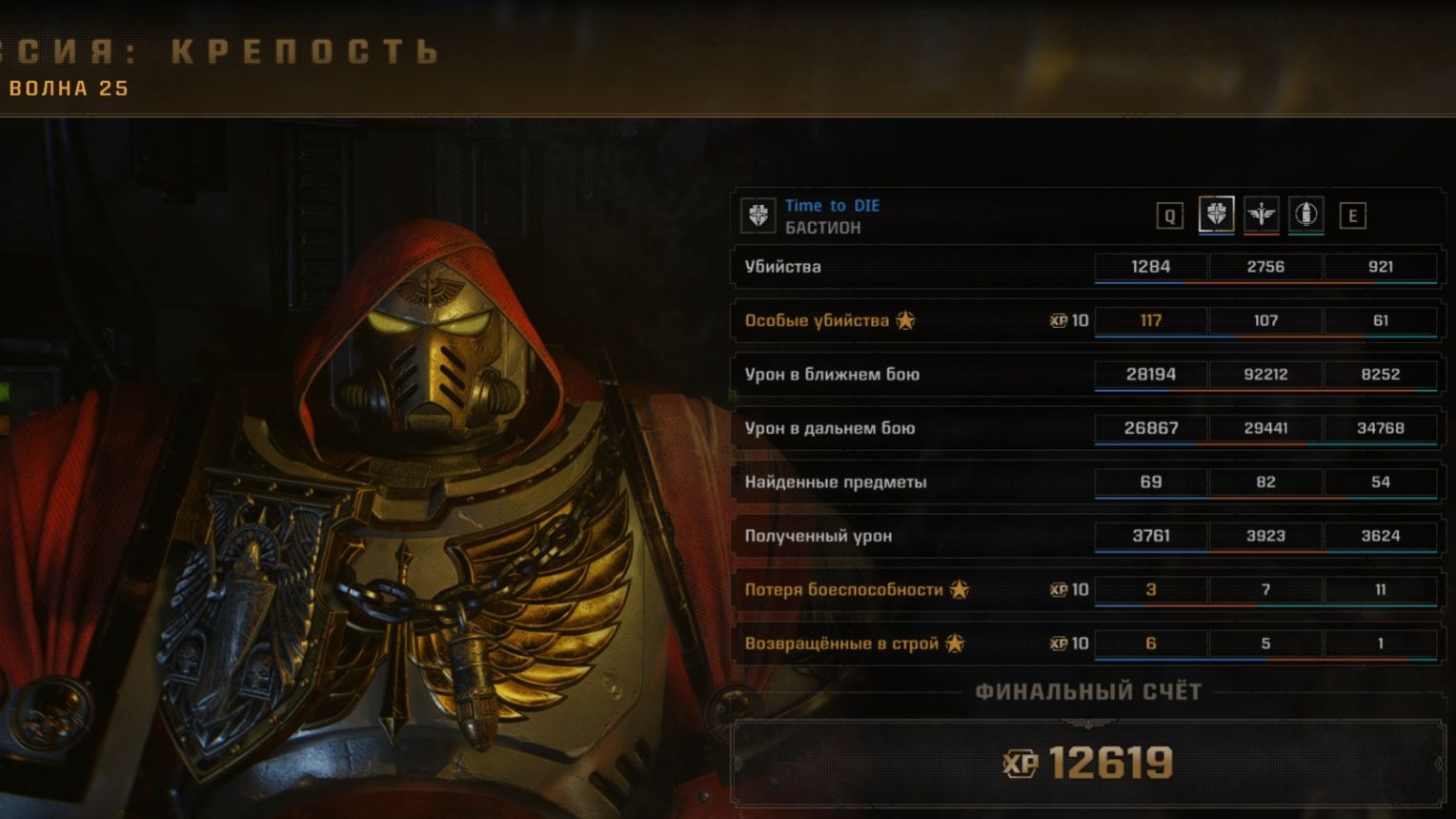Viewport: 1456px width, 819px height.
Task: Click the 2756 kills value cell
Action: coord(1265,267)
